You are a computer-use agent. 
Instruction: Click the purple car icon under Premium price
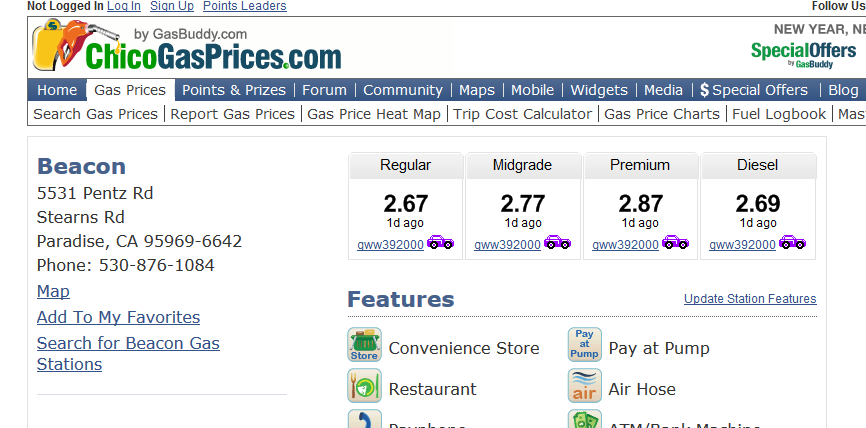click(675, 242)
